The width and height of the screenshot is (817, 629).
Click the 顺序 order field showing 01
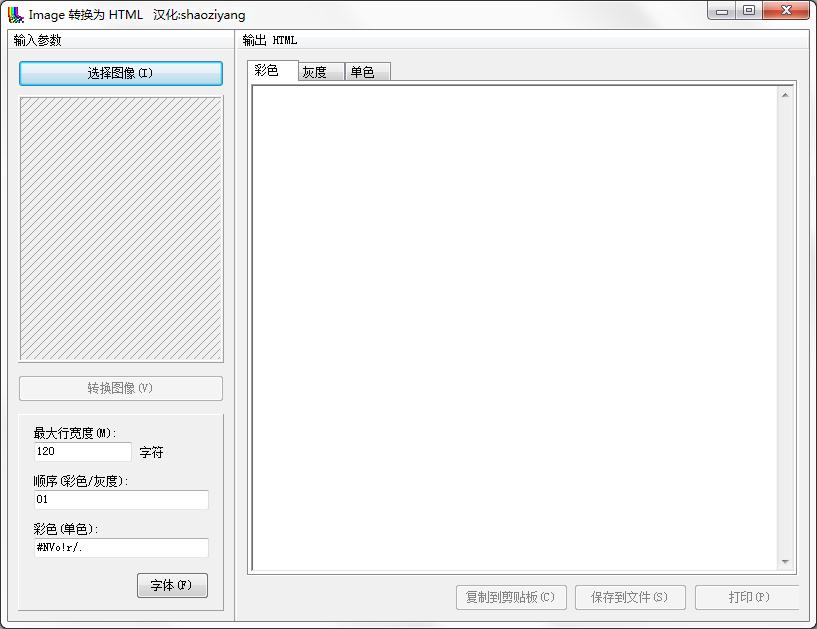pyautogui.click(x=120, y=500)
